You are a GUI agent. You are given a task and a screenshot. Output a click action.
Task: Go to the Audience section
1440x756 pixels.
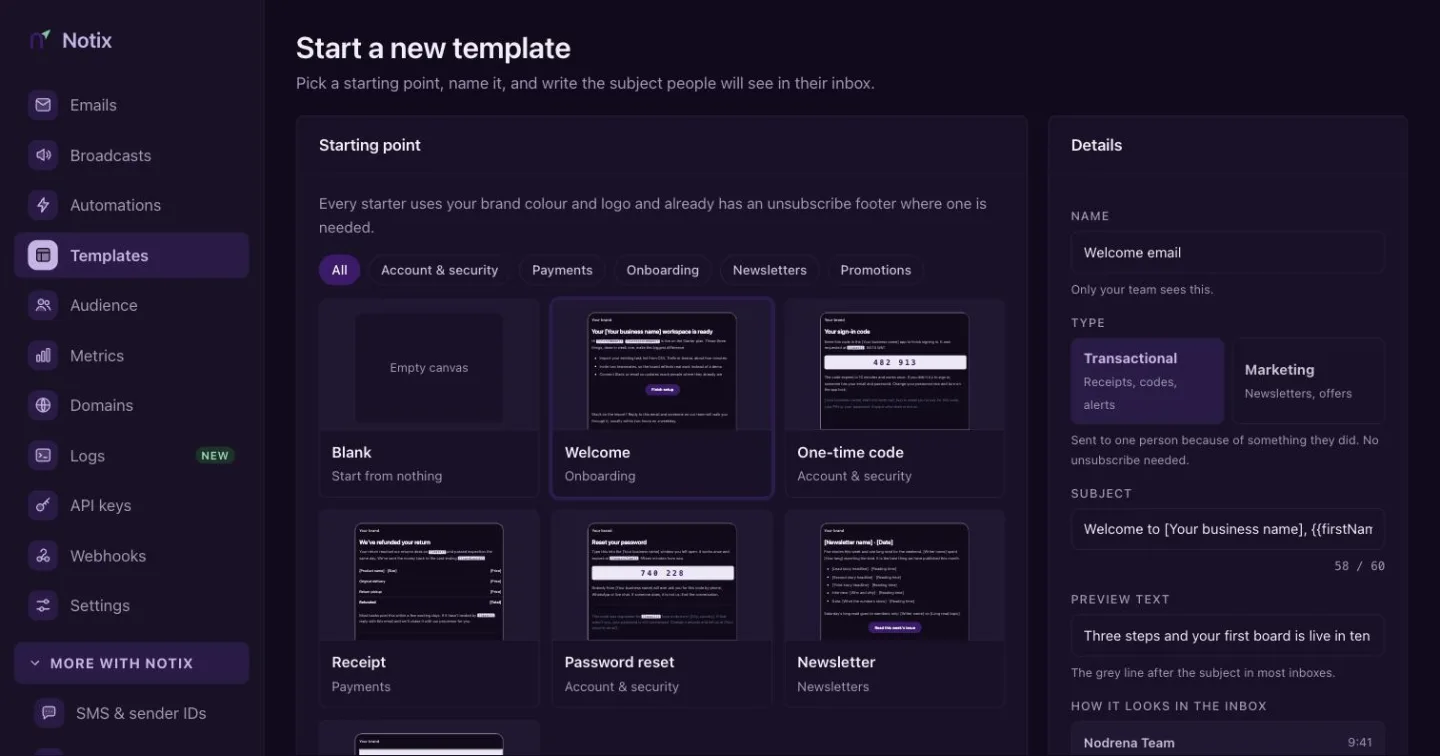pyautogui.click(x=131, y=305)
